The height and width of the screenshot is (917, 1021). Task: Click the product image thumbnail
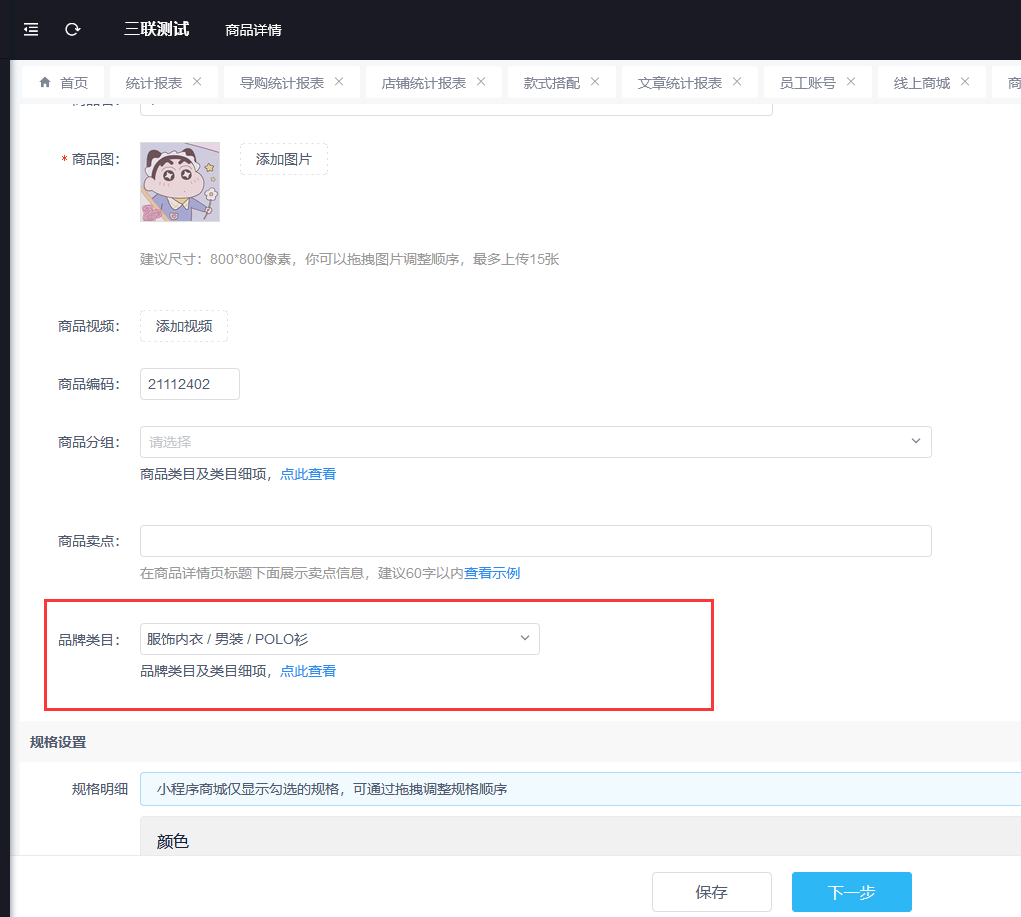[x=180, y=182]
